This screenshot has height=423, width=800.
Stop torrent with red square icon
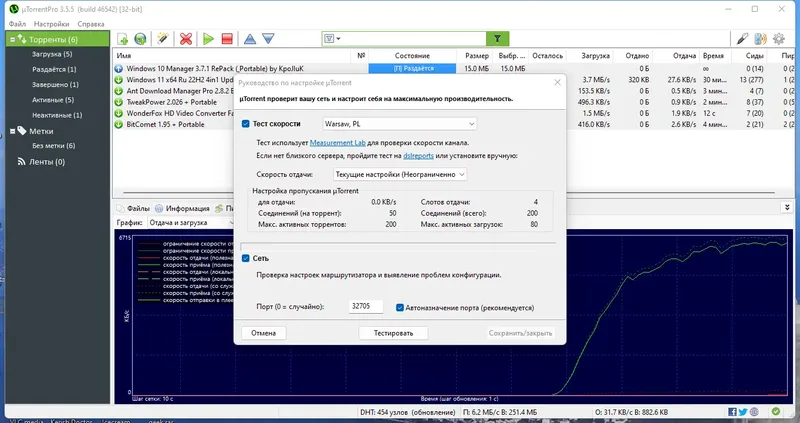227,39
